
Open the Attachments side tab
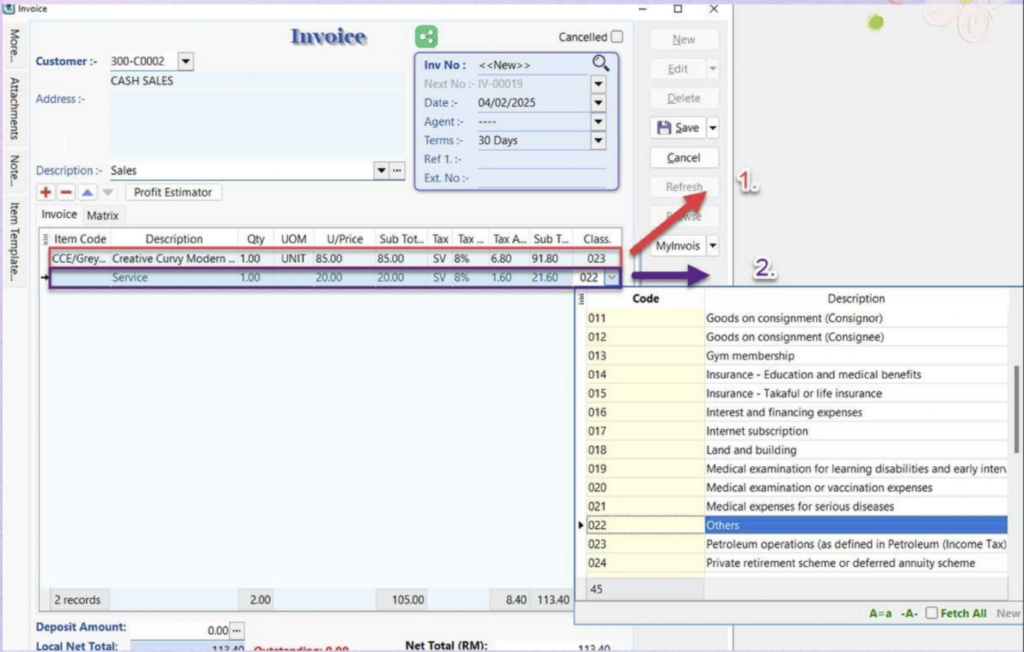pyautogui.click(x=14, y=108)
